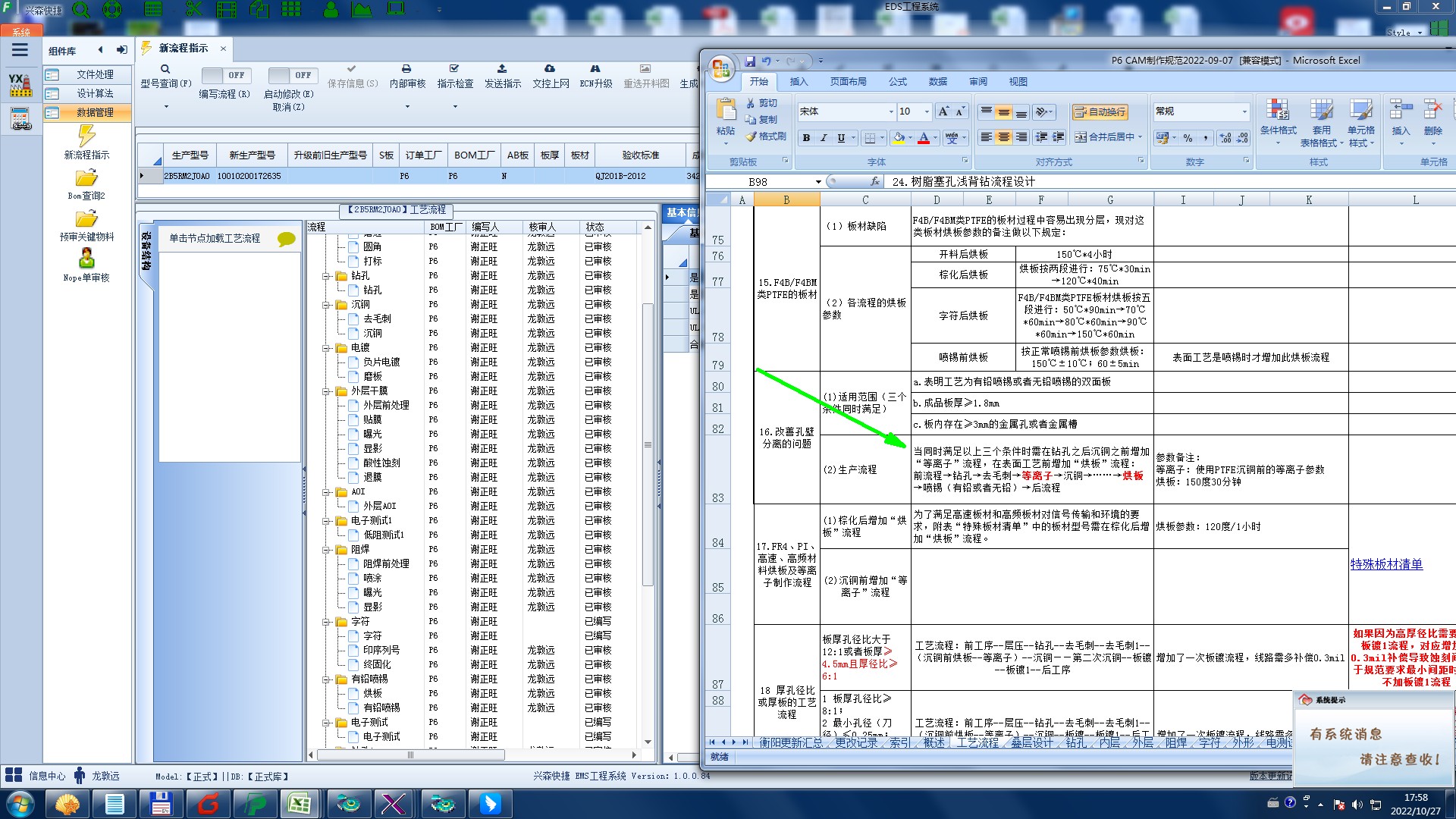Collapse the 外层干膜 tree node
The height and width of the screenshot is (819, 1456).
coord(326,391)
